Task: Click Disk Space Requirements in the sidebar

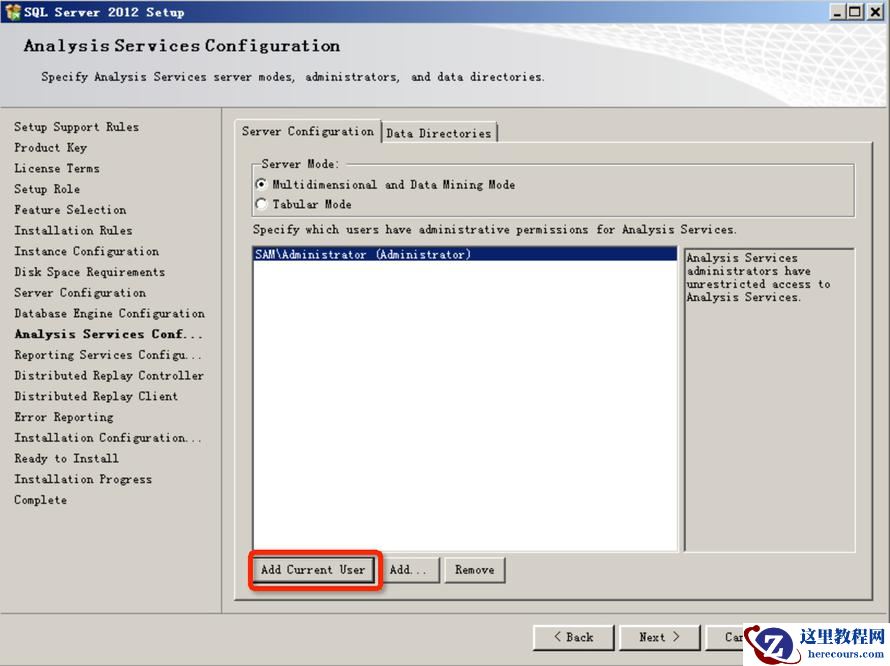Action: coord(90,272)
